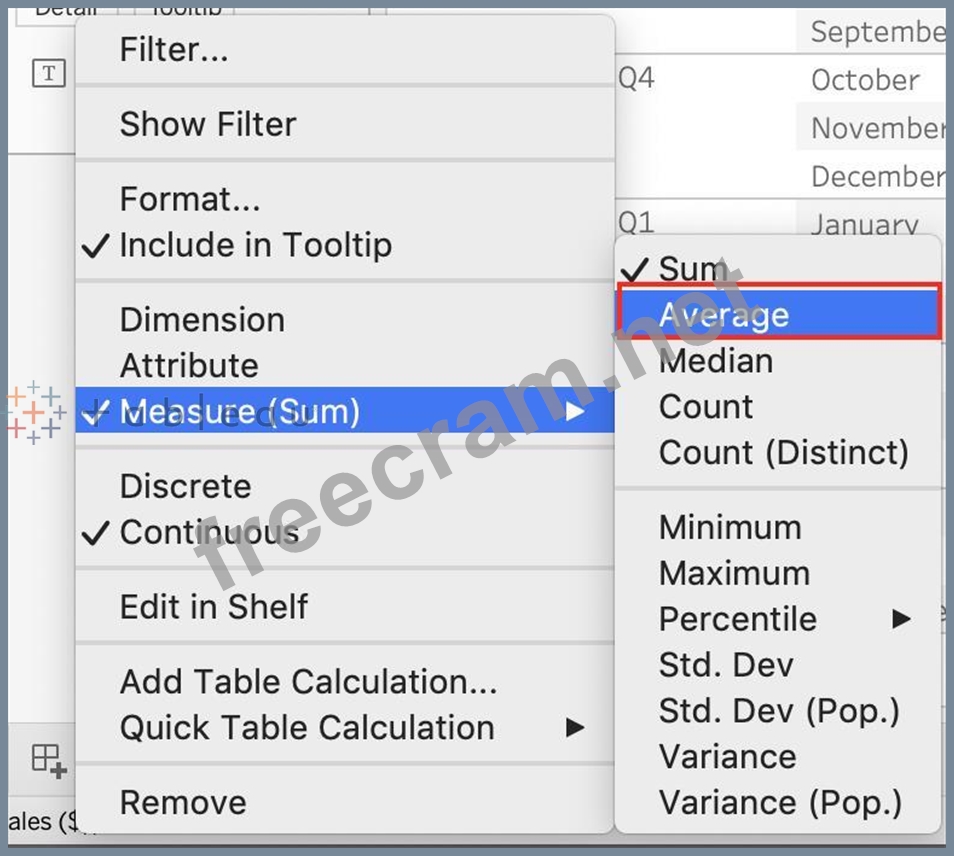
Task: Click the new worksheet icon
Action: 48,760
